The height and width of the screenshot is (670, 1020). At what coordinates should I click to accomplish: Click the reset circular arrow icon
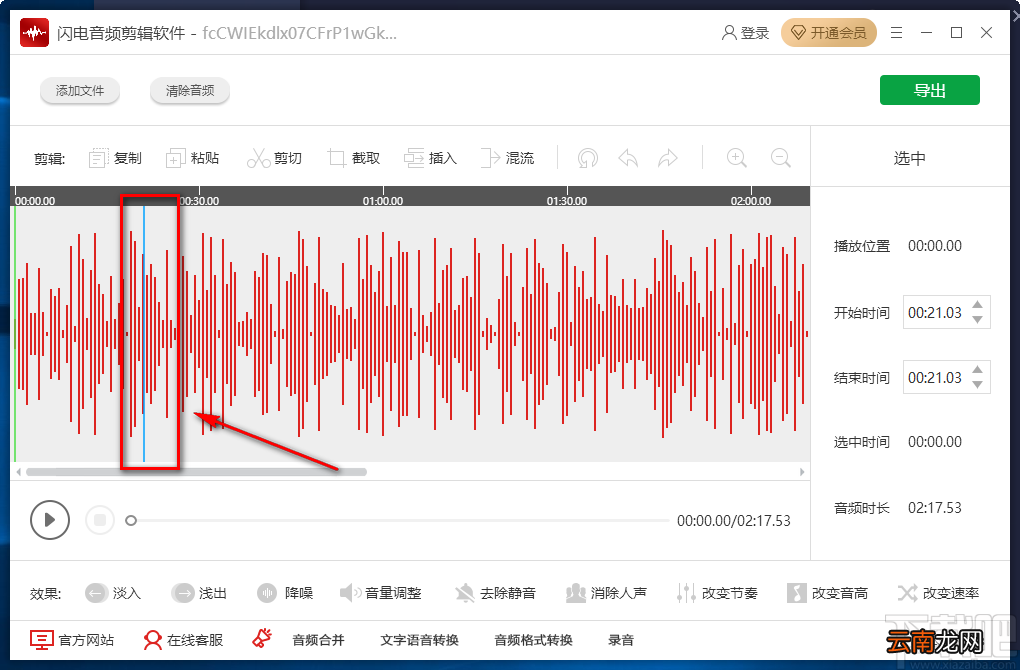(587, 158)
